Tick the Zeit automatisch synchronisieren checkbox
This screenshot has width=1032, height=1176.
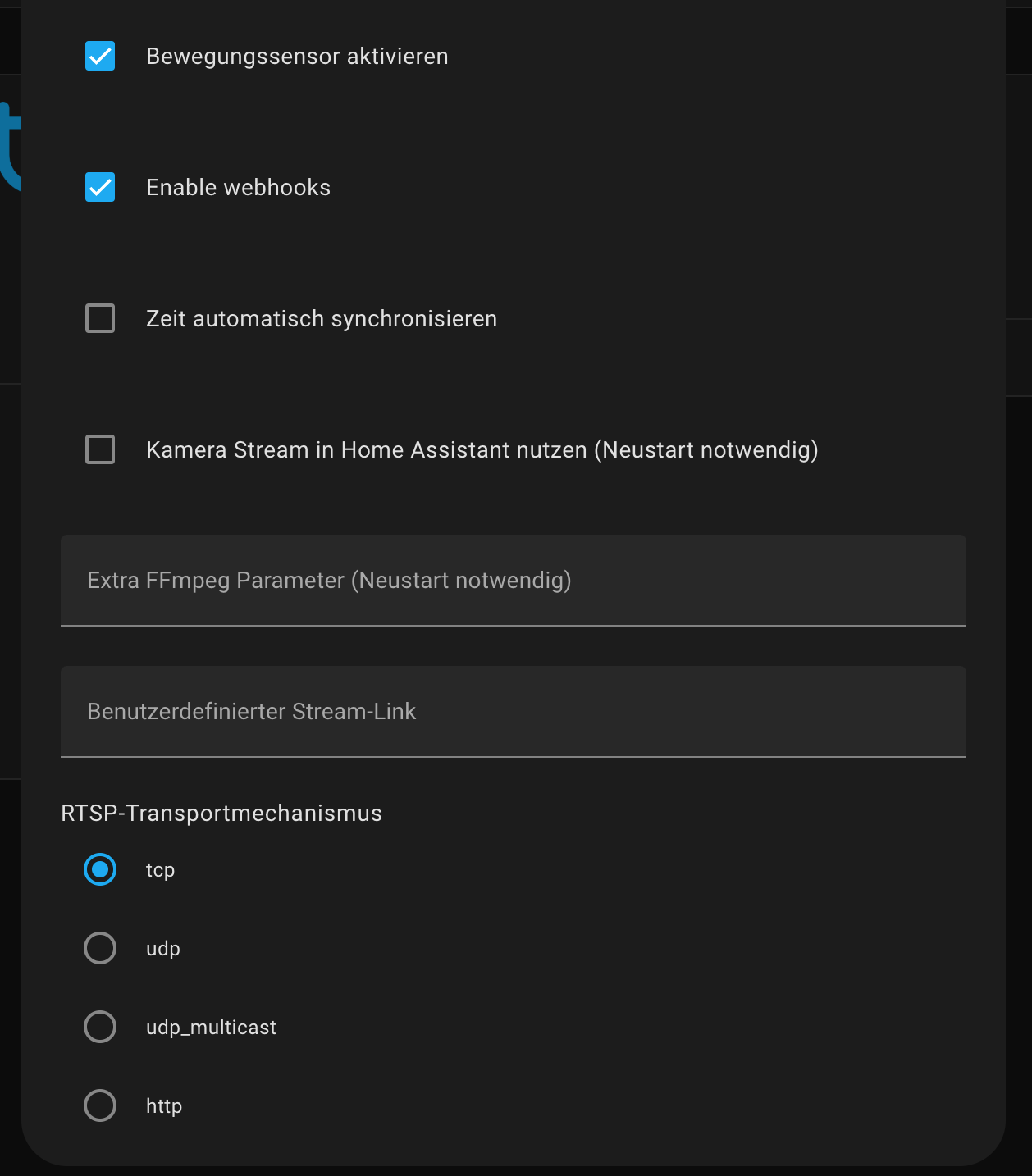[x=100, y=318]
